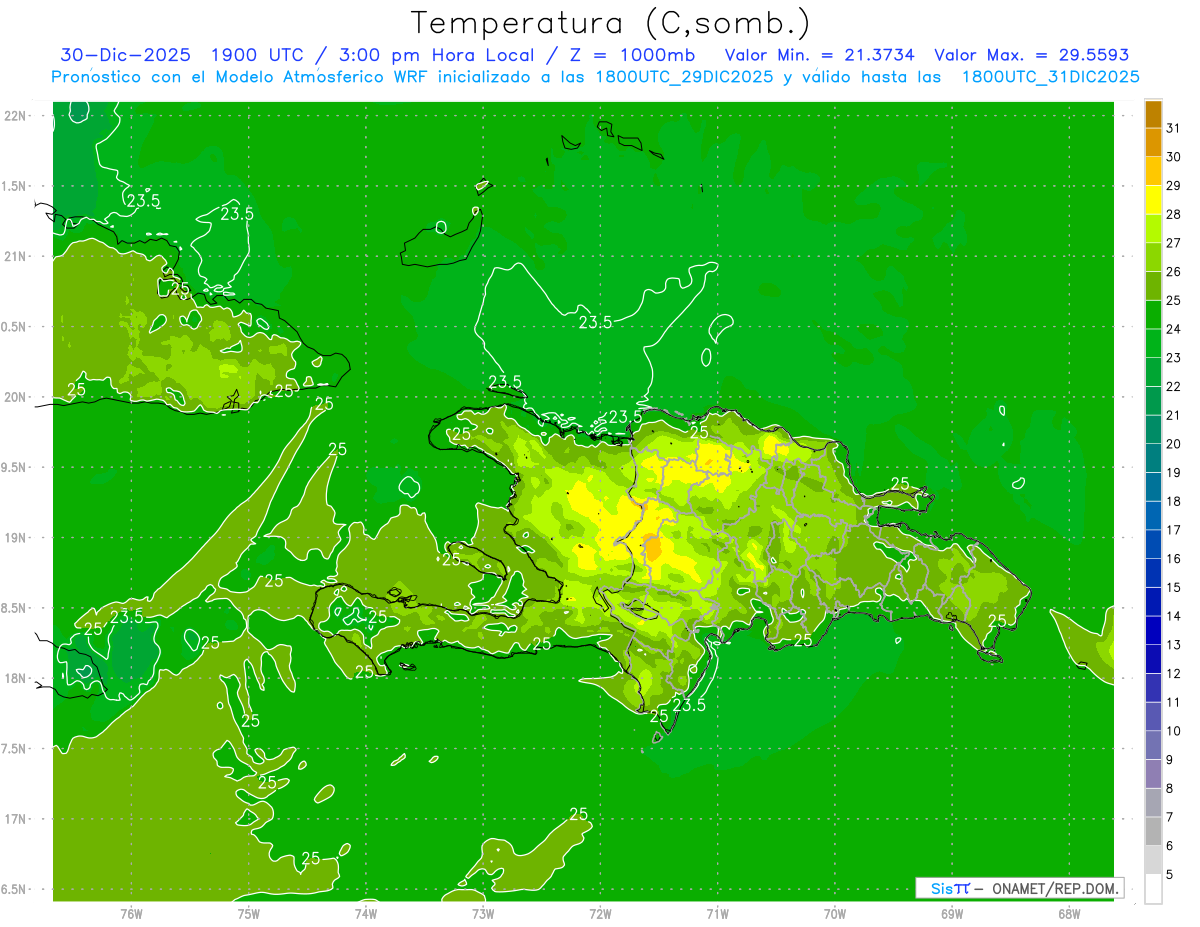Select the date text "30-Dic-2025"
The image size is (1200, 927).
(126, 55)
